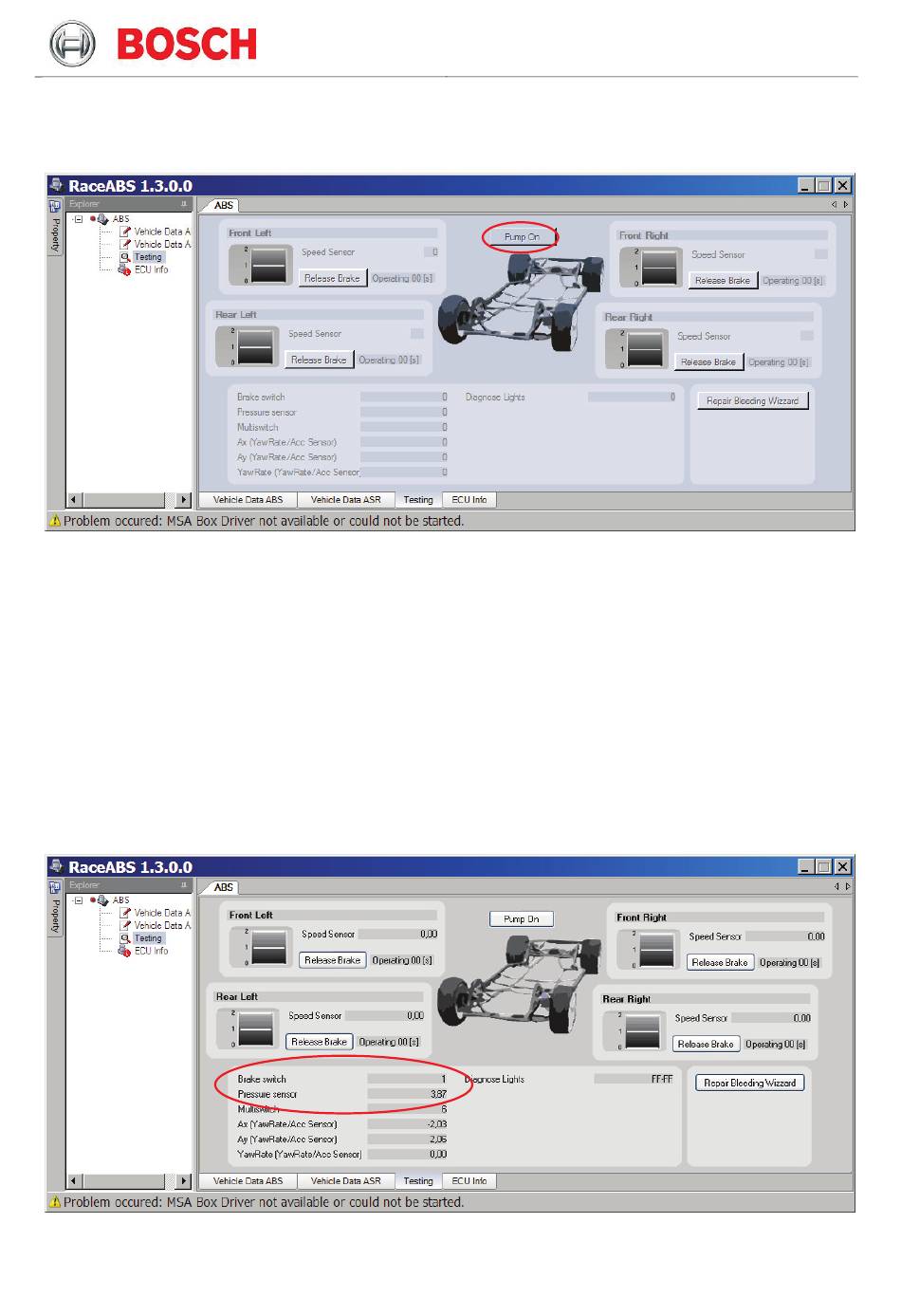The width and height of the screenshot is (901, 1316).
Task: Click warning icon in upper window status bar
Action: point(55,521)
